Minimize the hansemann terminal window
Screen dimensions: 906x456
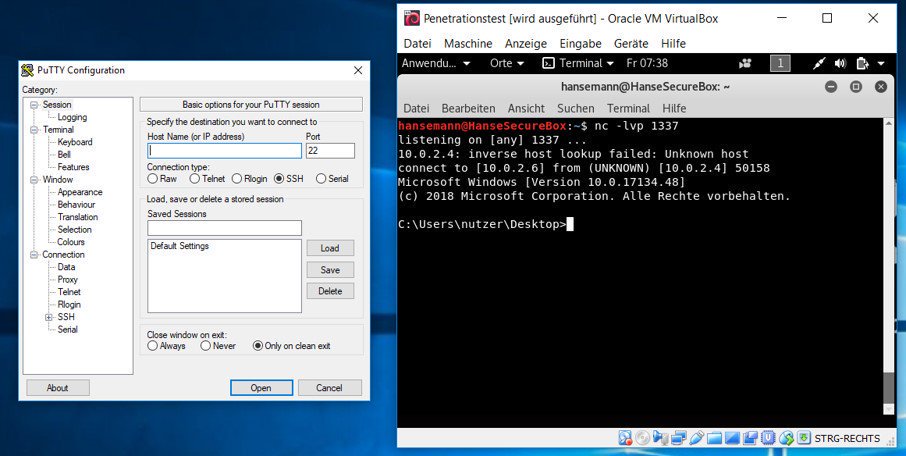[x=831, y=87]
